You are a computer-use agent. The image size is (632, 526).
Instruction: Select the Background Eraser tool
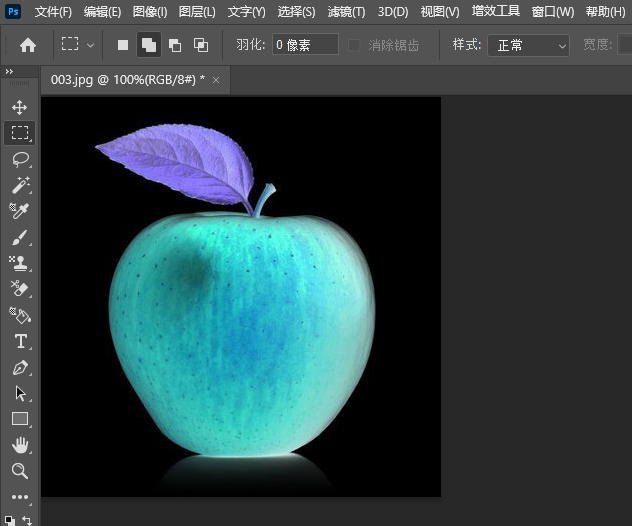tap(19, 289)
